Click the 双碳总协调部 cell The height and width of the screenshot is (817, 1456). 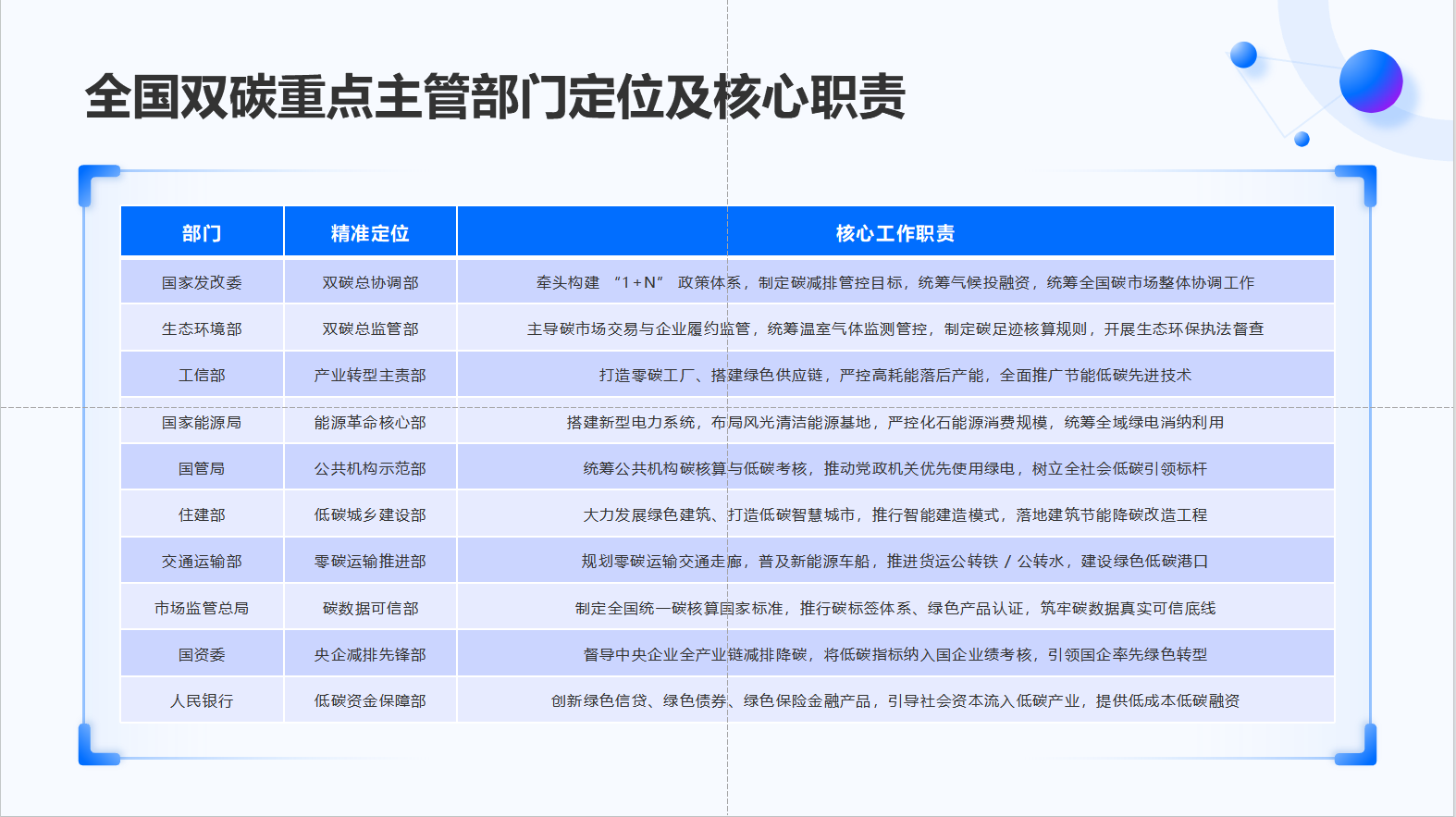coord(370,282)
